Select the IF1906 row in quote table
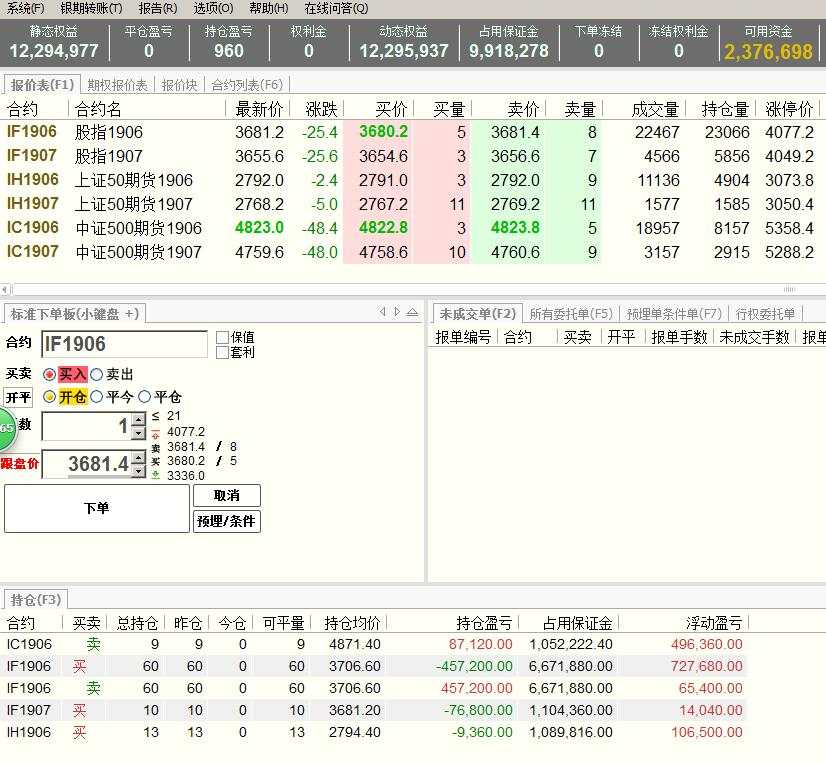This screenshot has height=763, width=826. tap(411, 132)
